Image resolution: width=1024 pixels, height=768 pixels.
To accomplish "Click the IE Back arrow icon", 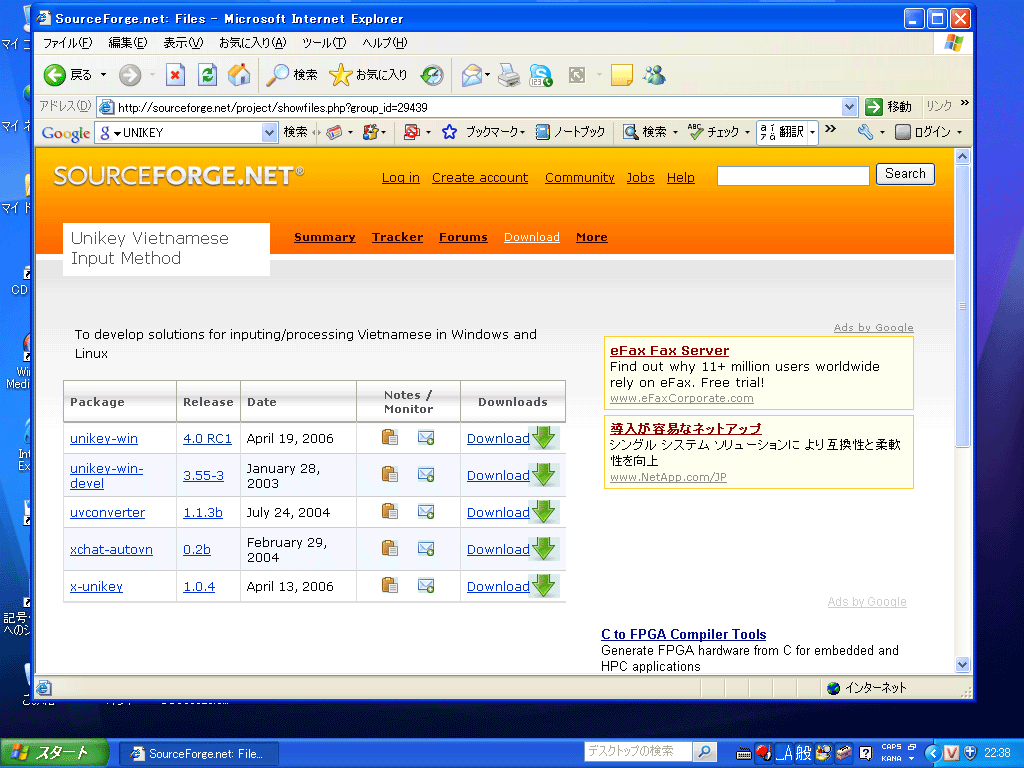I will point(55,75).
